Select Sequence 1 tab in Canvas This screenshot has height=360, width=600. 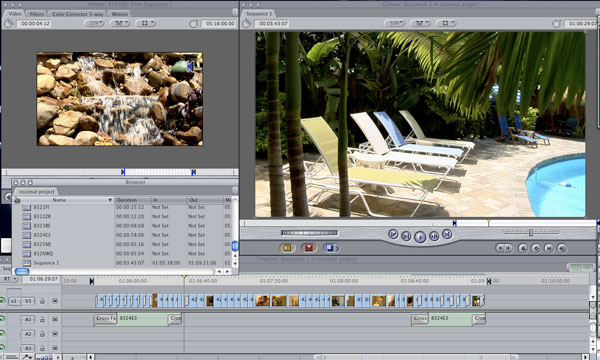(259, 14)
